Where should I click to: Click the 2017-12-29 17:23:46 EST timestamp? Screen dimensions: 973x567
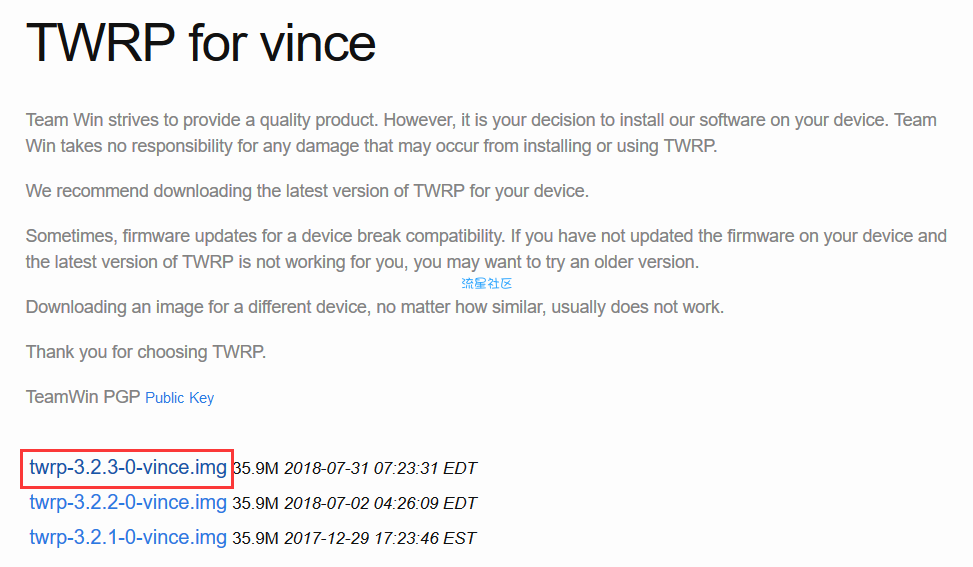click(380, 538)
